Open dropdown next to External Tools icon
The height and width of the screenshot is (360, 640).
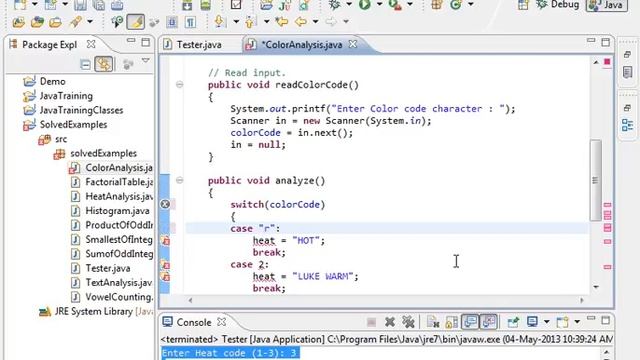point(410,4)
